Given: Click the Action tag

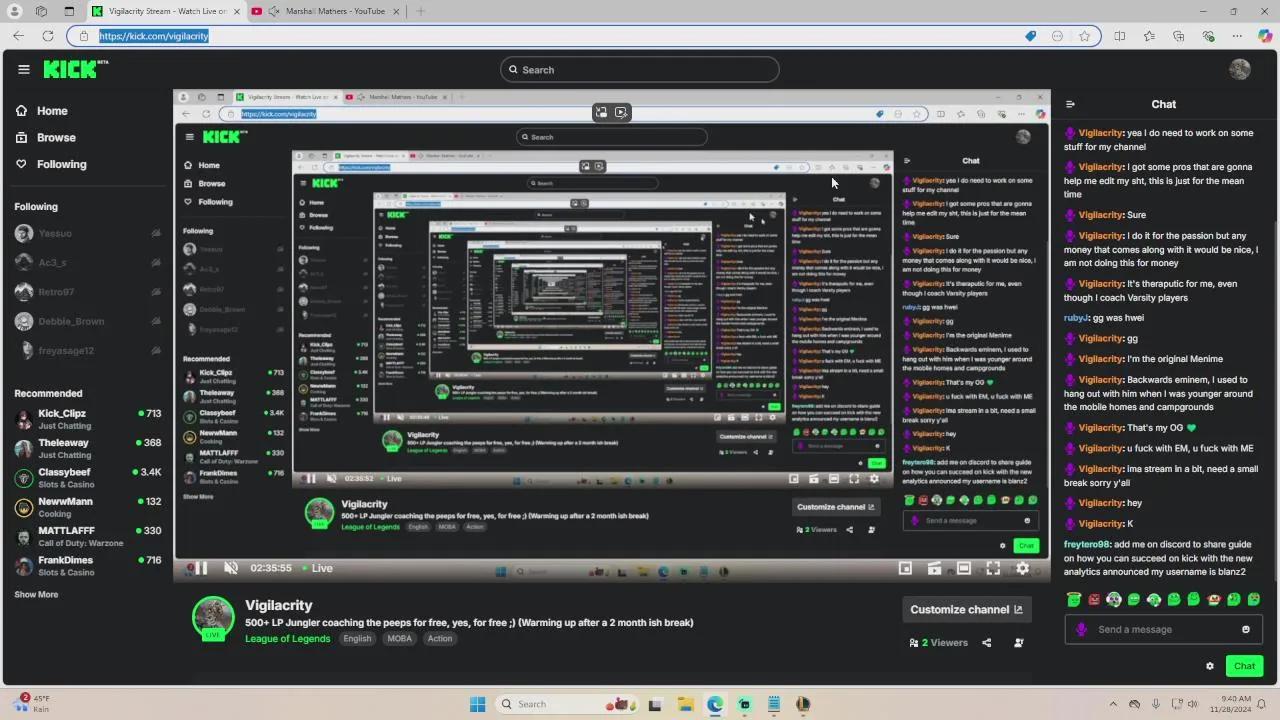Looking at the screenshot, I should (440, 639).
